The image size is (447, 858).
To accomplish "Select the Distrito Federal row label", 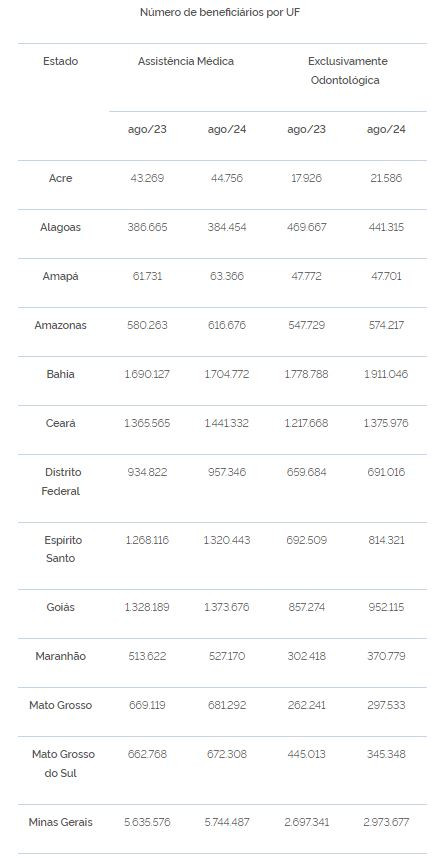I will click(61, 482).
